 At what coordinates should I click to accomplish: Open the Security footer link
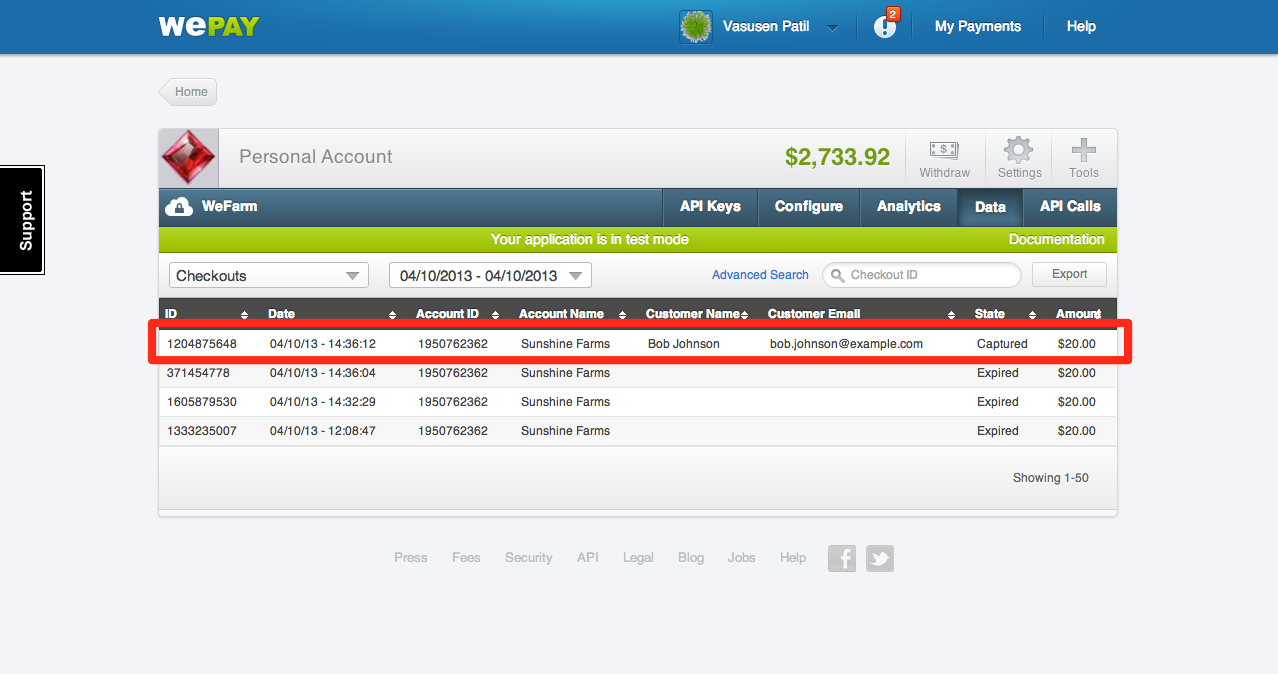(529, 558)
